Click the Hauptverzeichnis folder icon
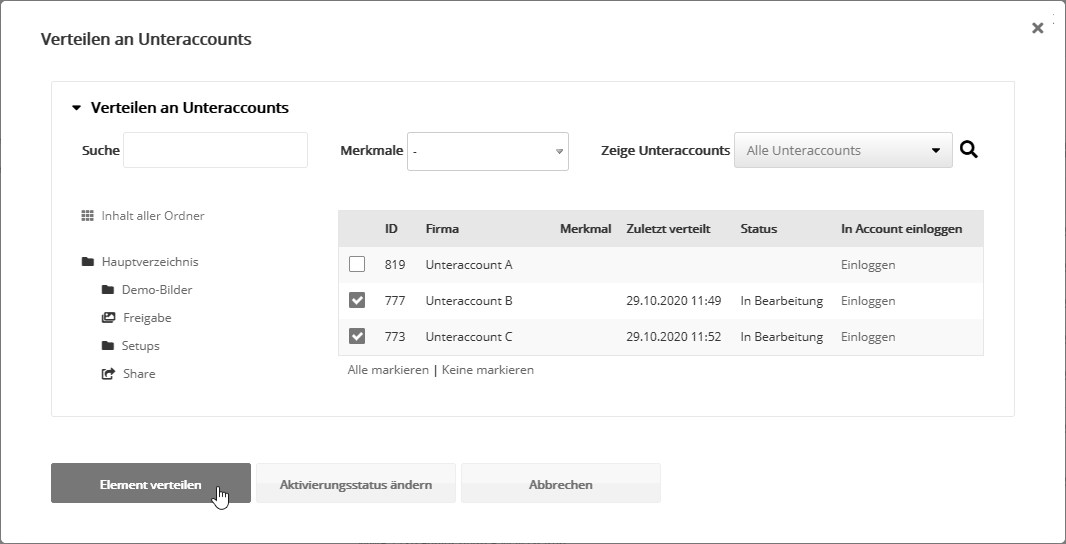 point(88,262)
